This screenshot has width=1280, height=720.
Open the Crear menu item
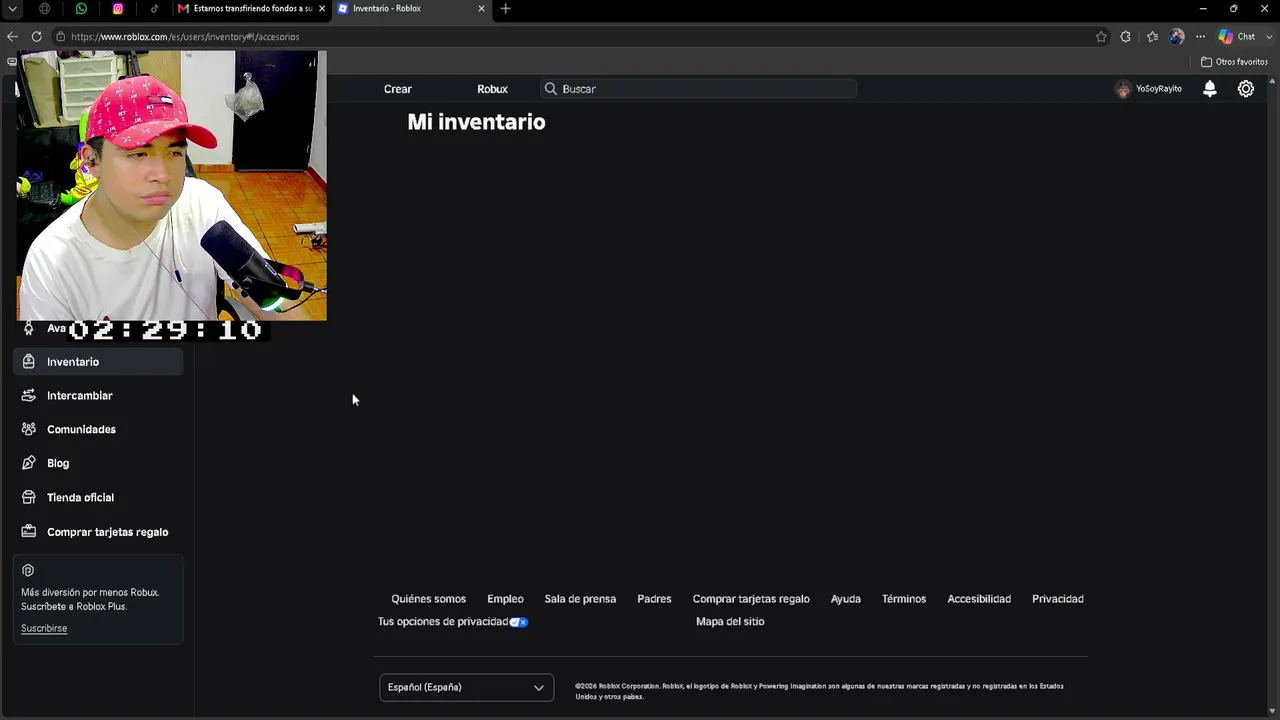(398, 89)
